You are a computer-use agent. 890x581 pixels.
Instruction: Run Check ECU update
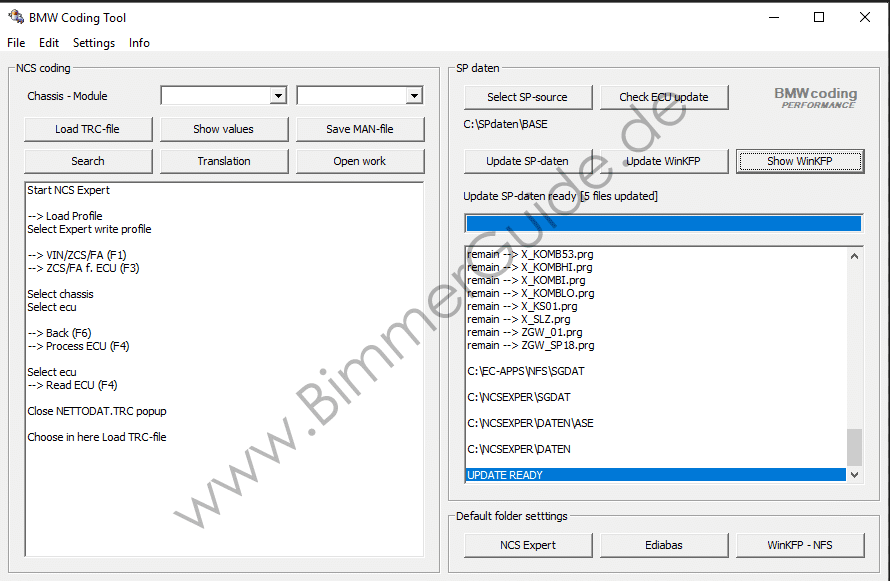click(663, 97)
